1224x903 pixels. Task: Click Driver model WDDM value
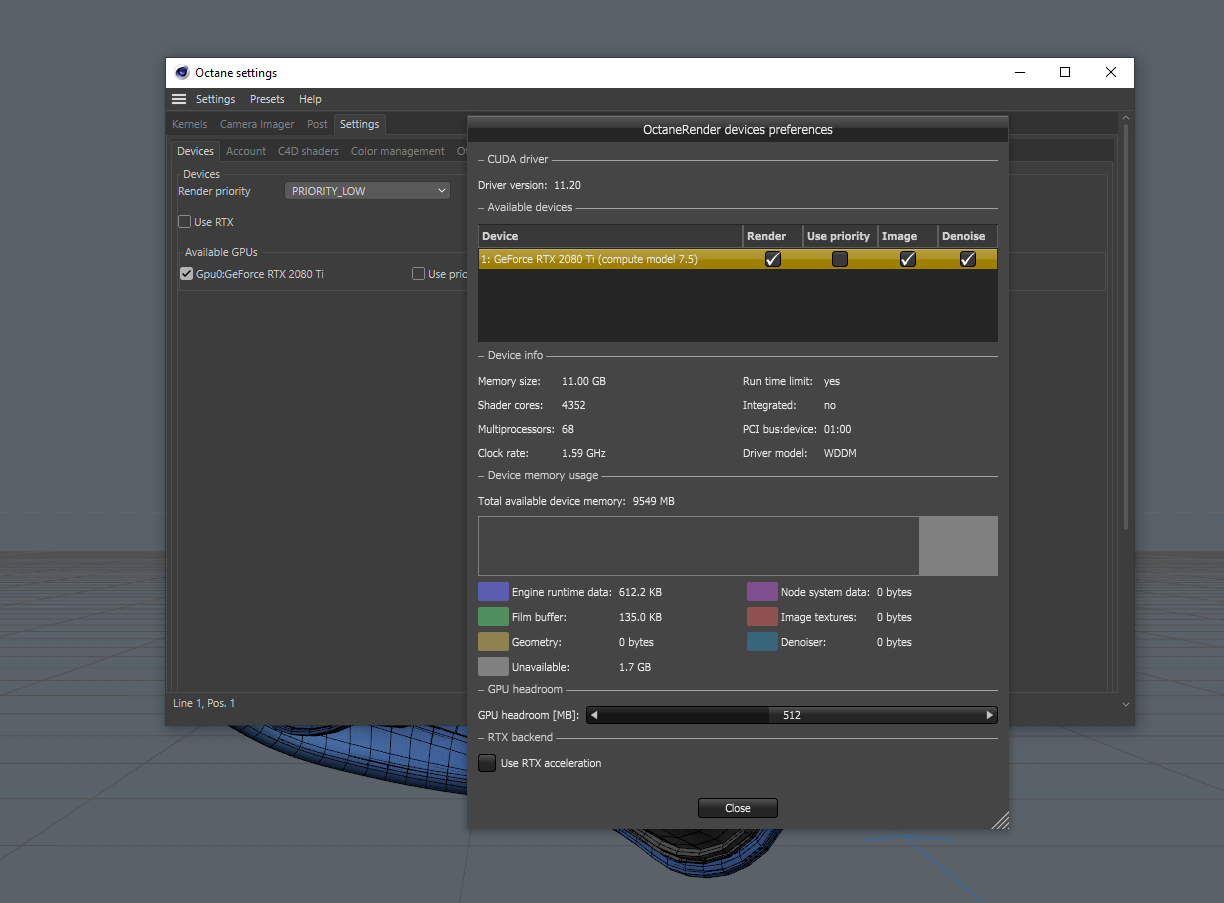point(840,453)
